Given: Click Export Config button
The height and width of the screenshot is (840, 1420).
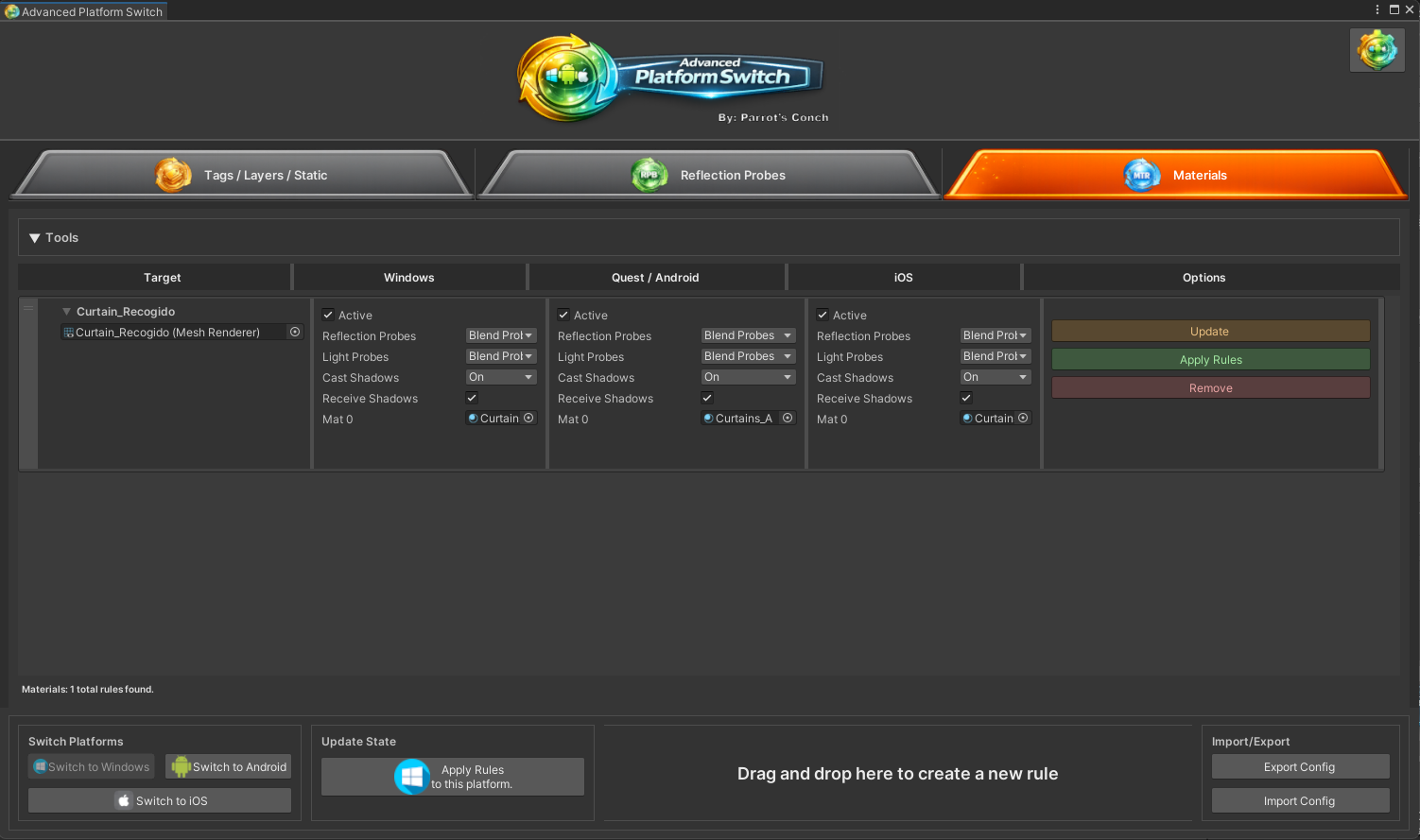Looking at the screenshot, I should (x=1300, y=767).
